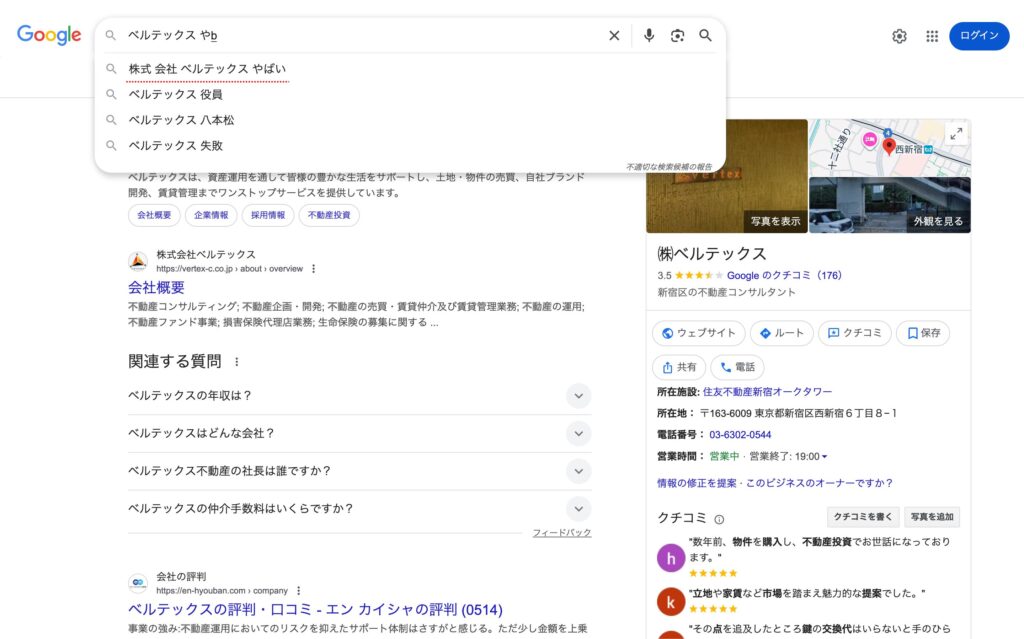
Task: Click the 採用情報 sitelink chip
Action: (267, 215)
